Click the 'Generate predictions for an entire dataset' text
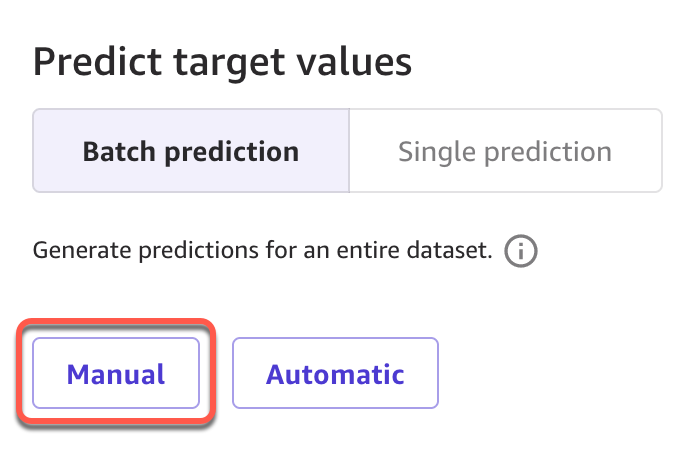This screenshot has height=456, width=688. 263,250
